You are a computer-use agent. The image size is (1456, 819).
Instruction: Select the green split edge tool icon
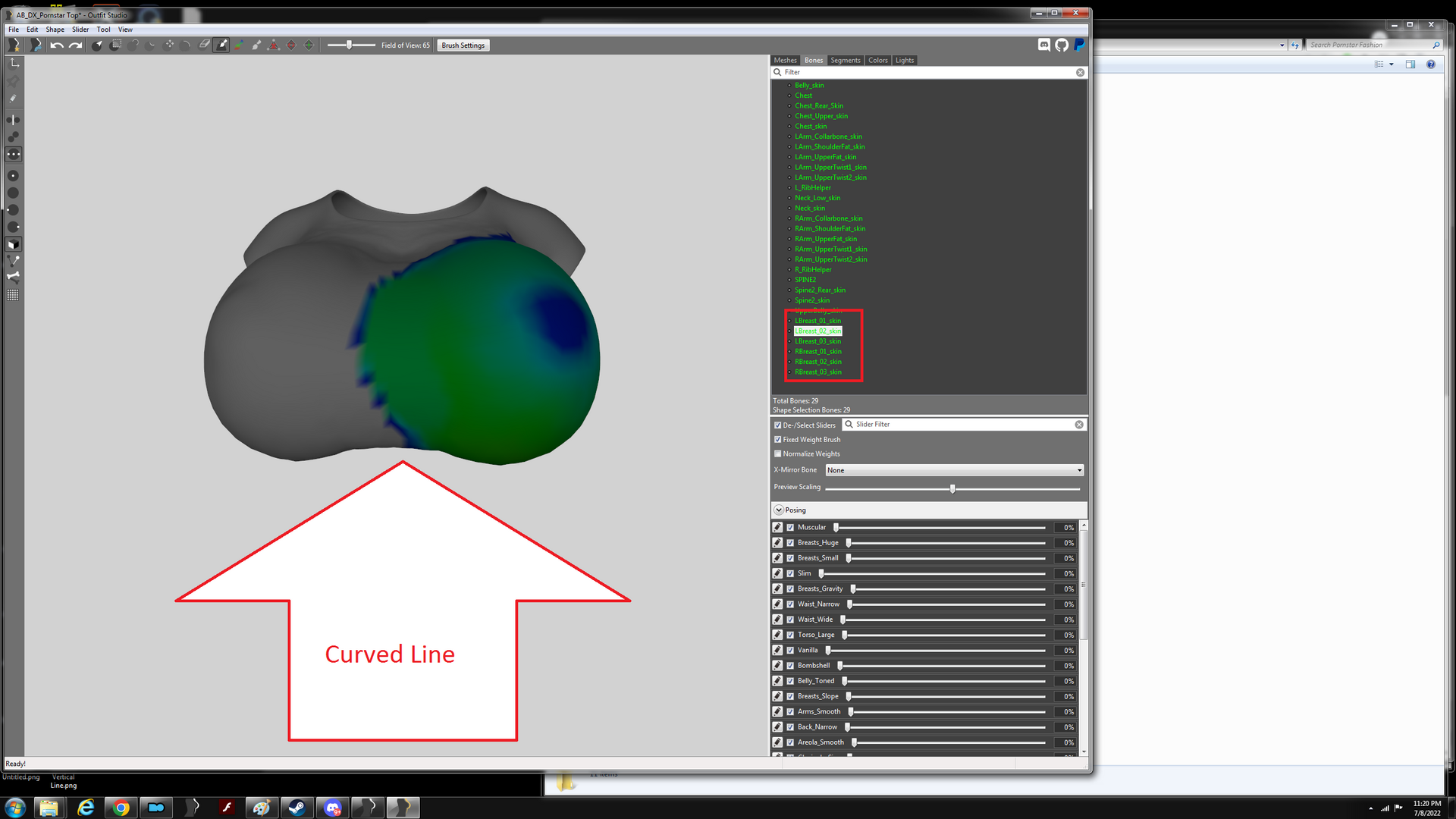pyautogui.click(x=309, y=45)
